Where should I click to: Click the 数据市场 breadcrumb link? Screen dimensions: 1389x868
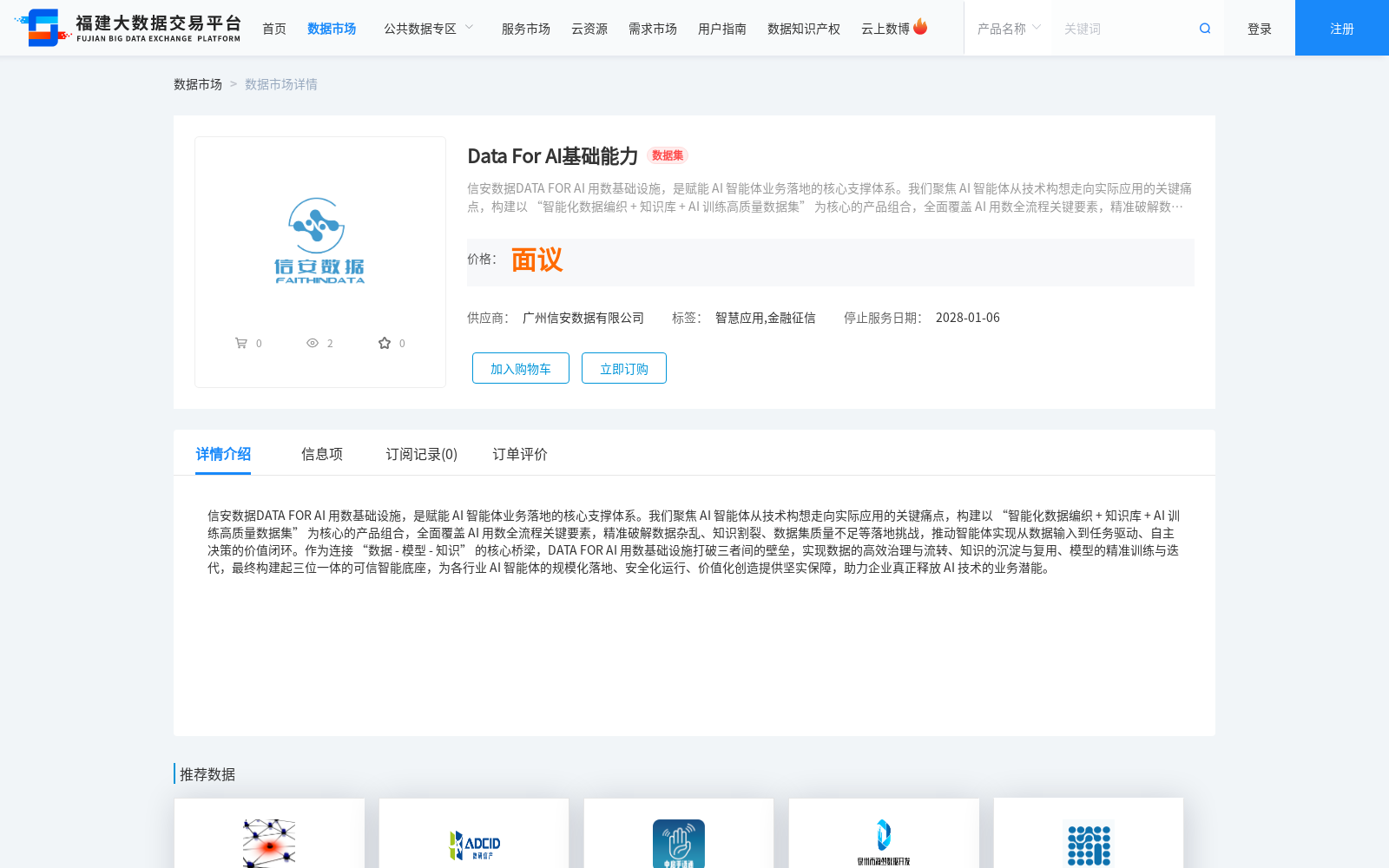pyautogui.click(x=198, y=84)
